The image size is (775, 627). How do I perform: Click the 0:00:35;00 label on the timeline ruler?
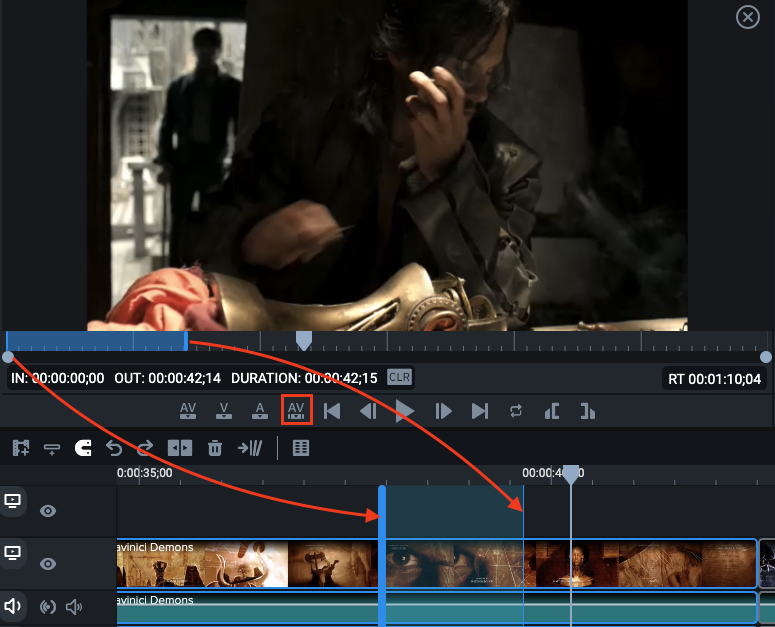145,473
